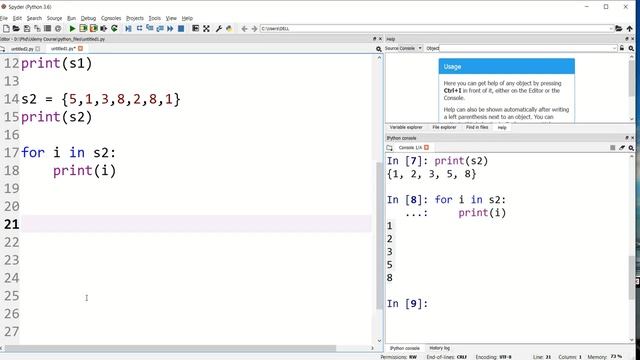Open a file using the folder toolbar icon
Screen dimensions: 640x360
point(16,29)
